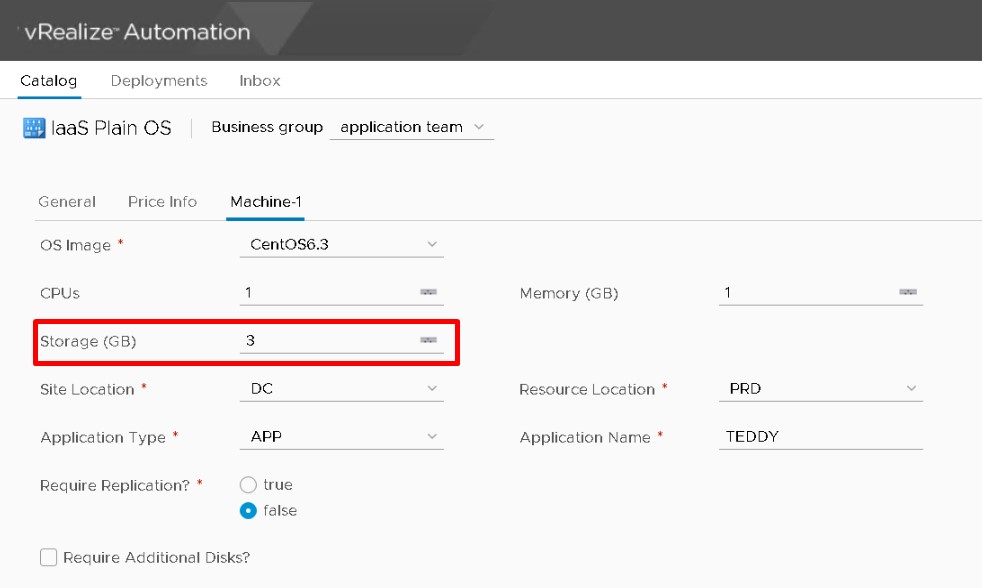Click the Storage (GB) stepper icon
This screenshot has width=982, height=588.
[428, 341]
